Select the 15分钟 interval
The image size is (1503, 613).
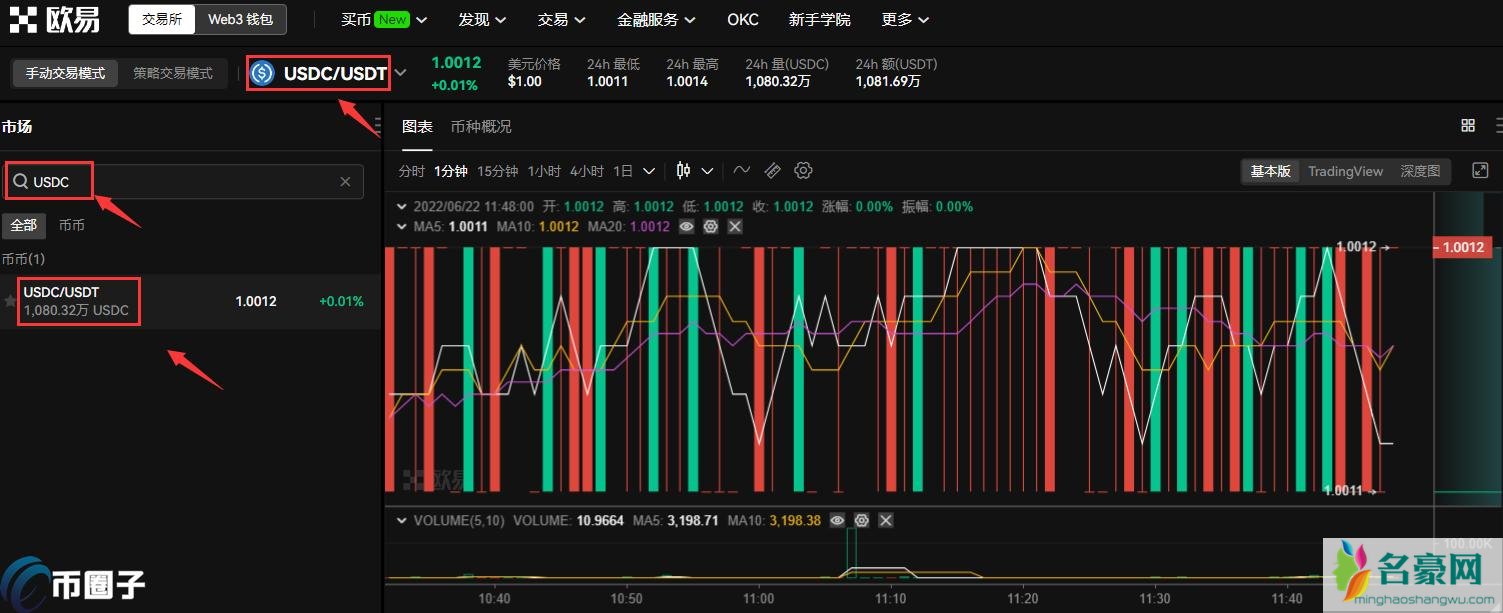tap(497, 171)
